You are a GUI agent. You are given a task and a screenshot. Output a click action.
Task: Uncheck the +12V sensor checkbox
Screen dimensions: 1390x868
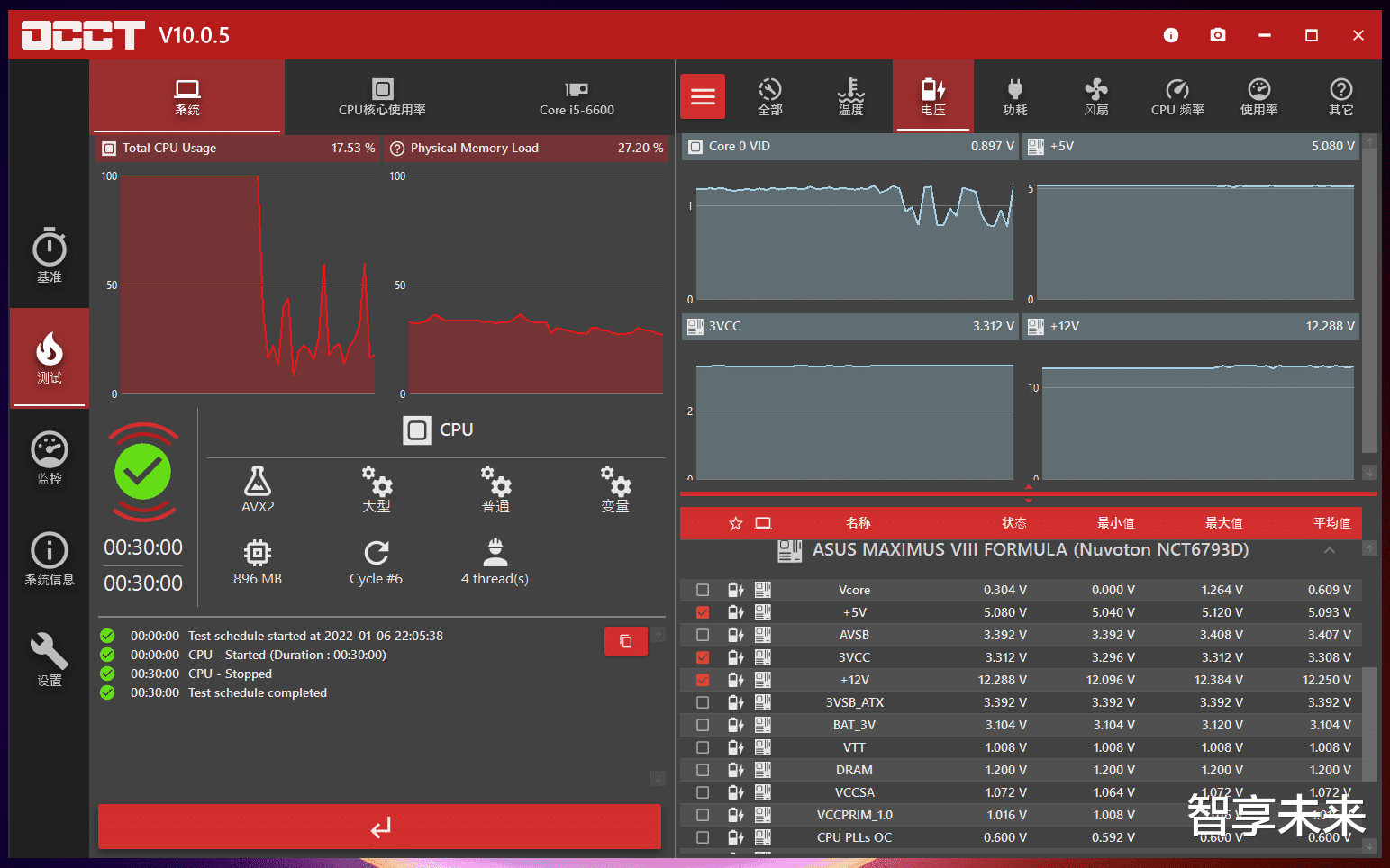pyautogui.click(x=703, y=680)
